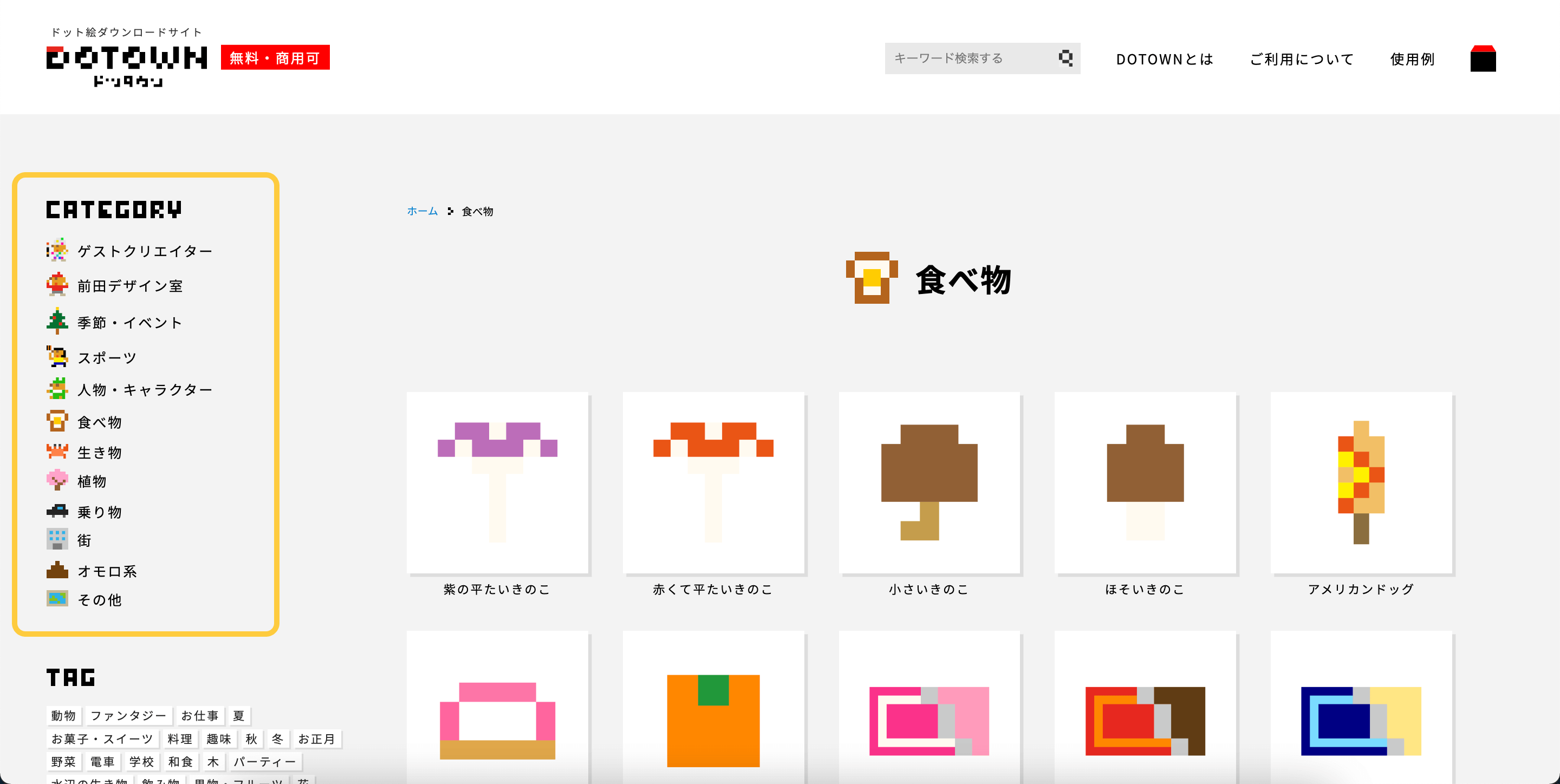Select the お仕事 tag
The height and width of the screenshot is (784, 1560).
tap(200, 716)
